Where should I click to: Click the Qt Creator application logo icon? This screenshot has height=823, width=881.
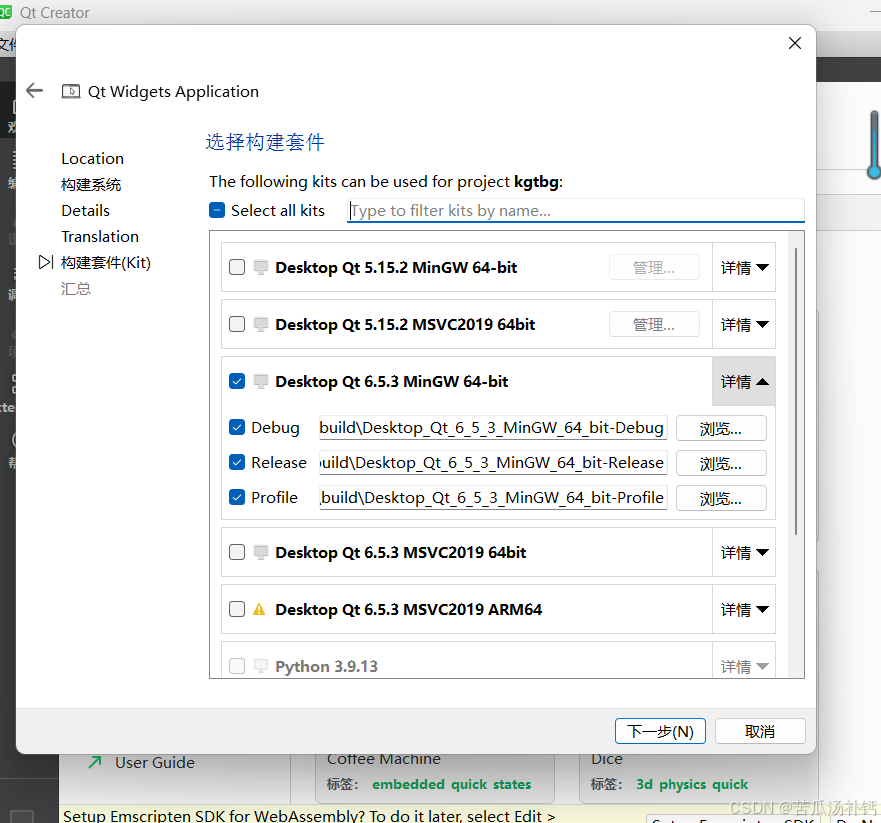(6, 12)
